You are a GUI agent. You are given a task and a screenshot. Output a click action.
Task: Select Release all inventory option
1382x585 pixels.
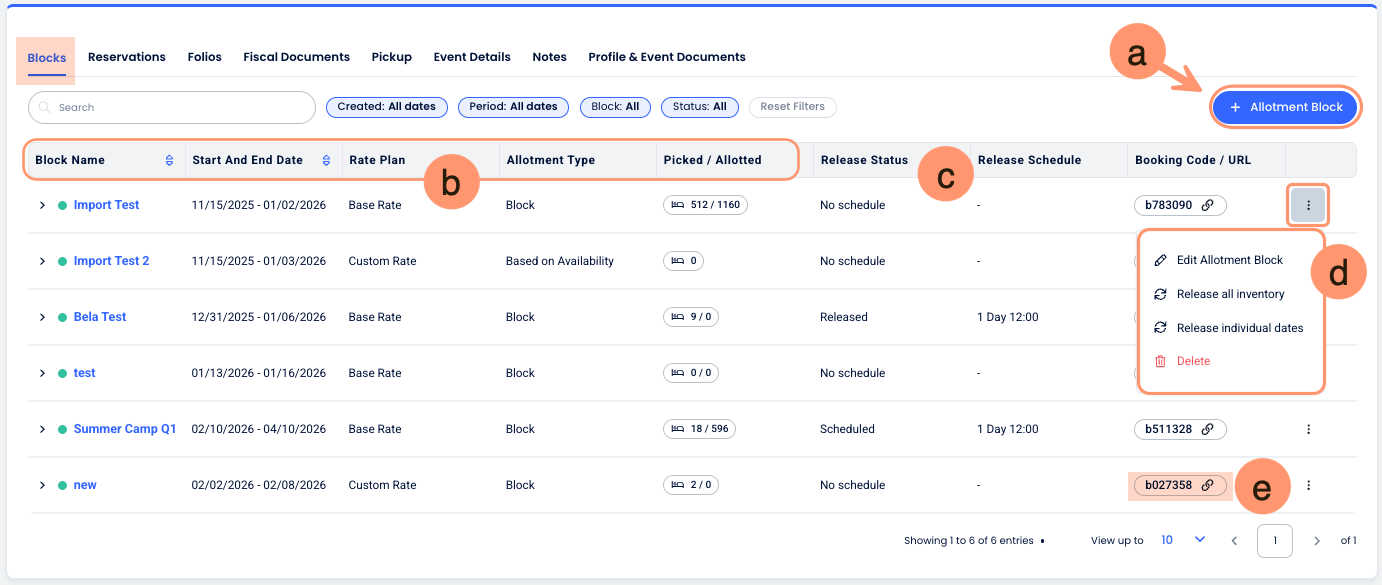1230,294
